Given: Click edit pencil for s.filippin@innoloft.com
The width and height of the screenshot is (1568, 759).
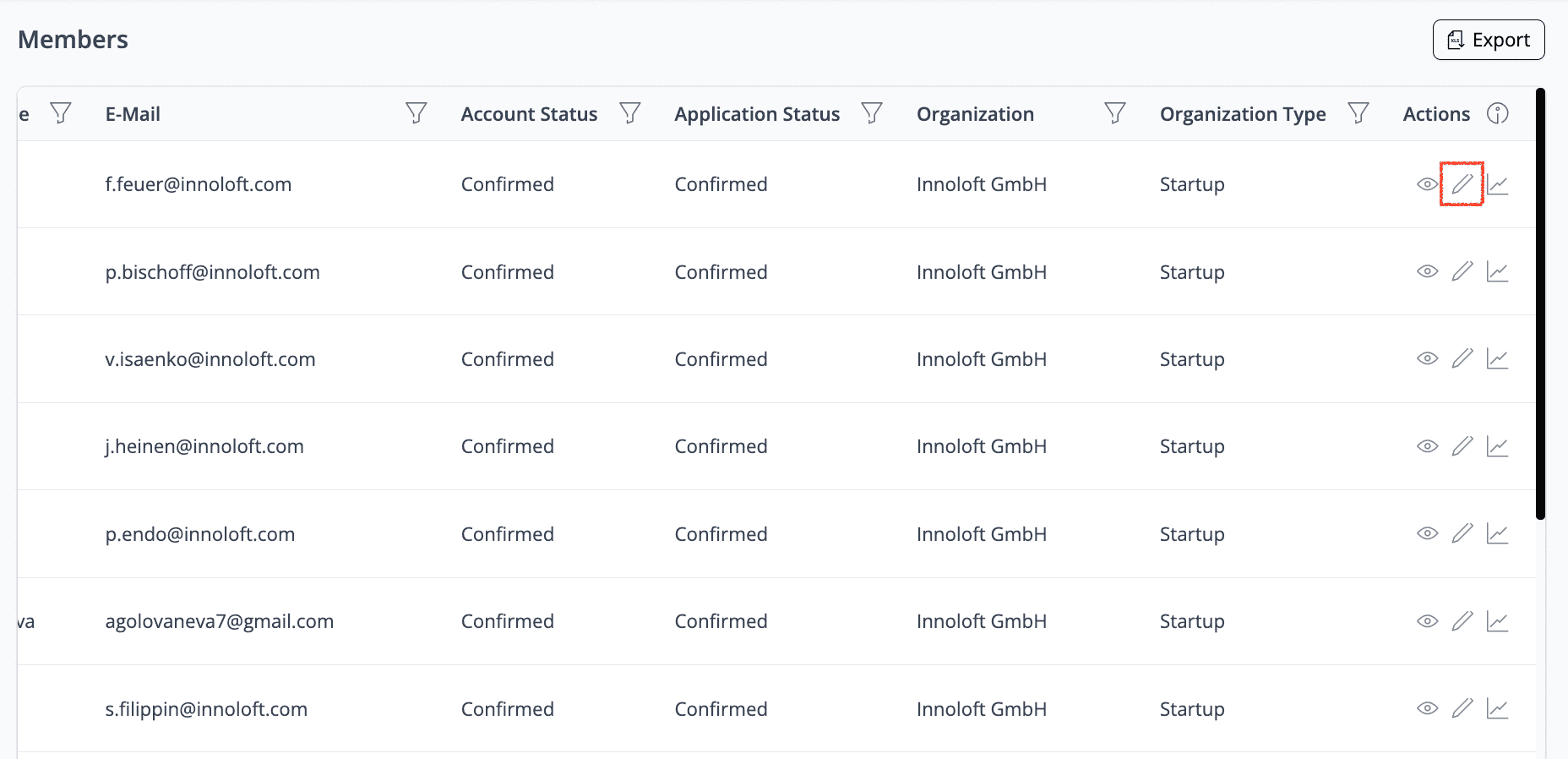Looking at the screenshot, I should click(1462, 709).
